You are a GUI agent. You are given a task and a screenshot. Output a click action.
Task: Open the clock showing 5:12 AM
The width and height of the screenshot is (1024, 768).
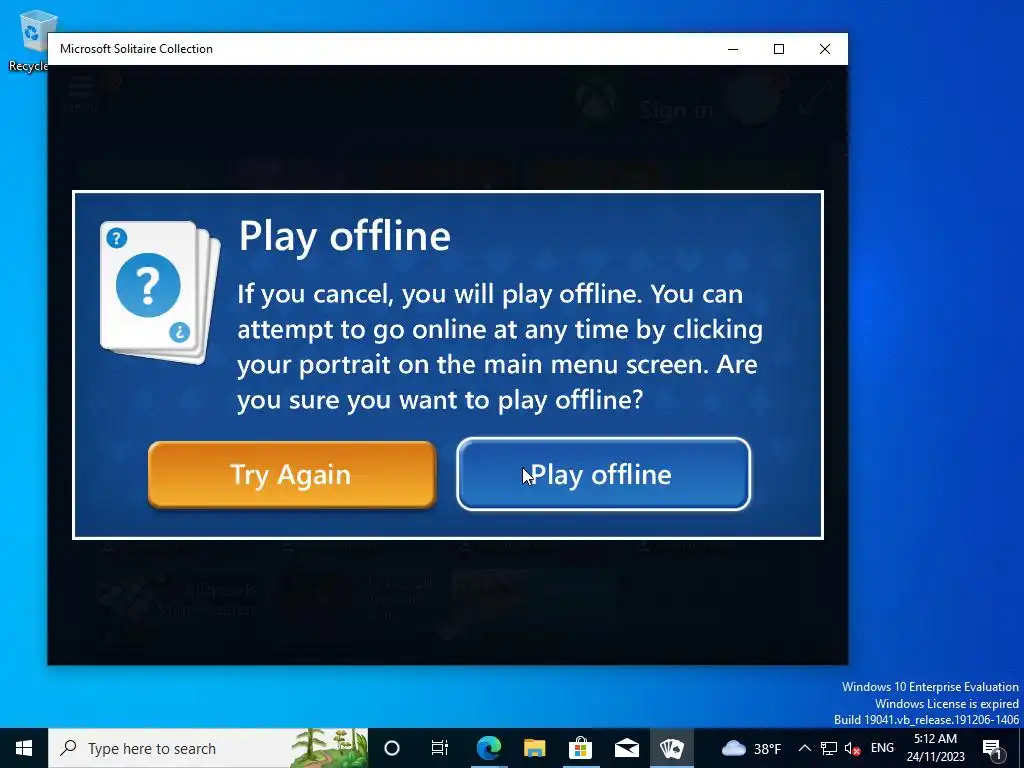pyautogui.click(x=935, y=748)
